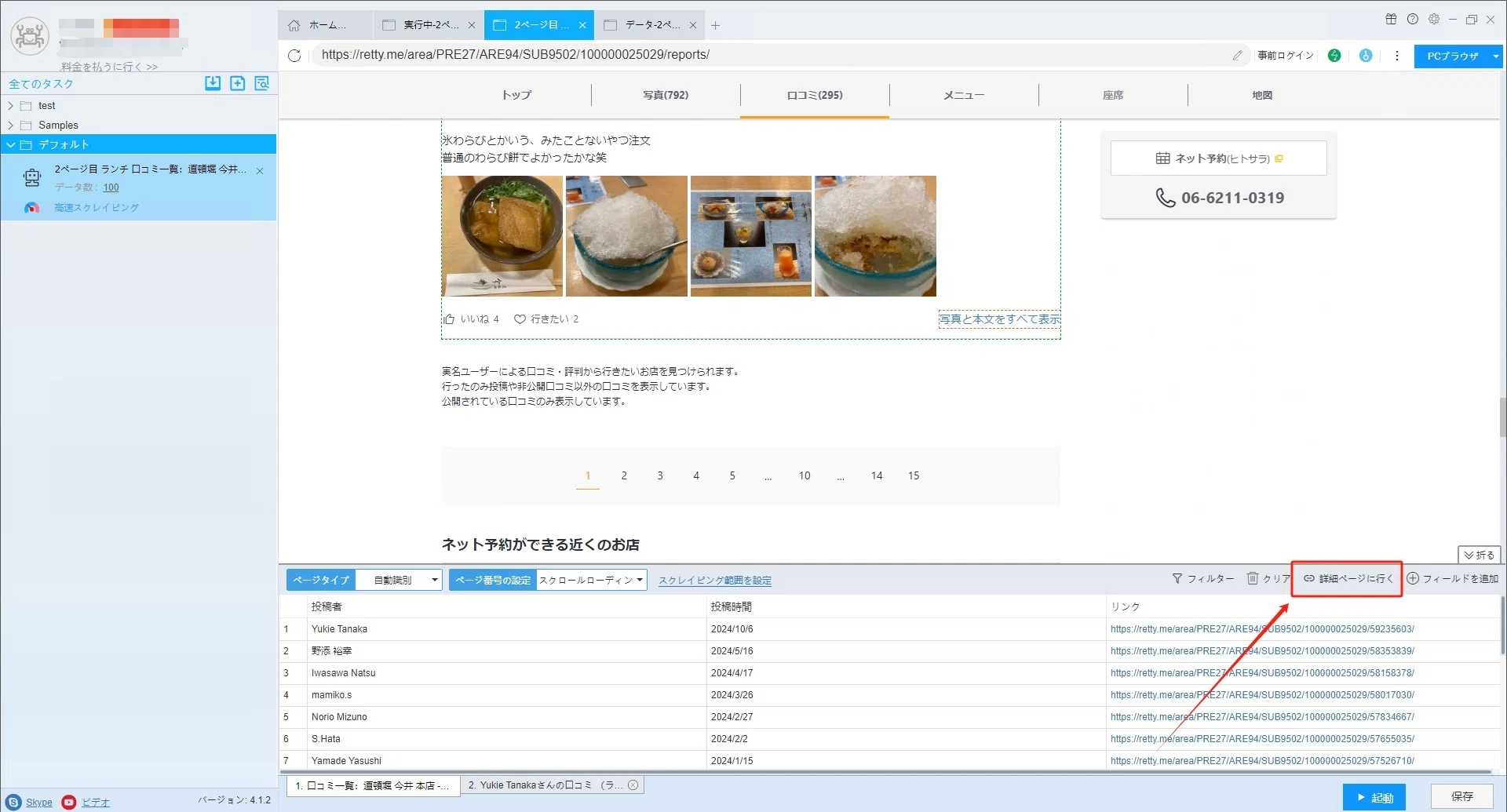Image resolution: width=1507 pixels, height=812 pixels.
Task: Go to pagination page 2
Action: pos(624,475)
